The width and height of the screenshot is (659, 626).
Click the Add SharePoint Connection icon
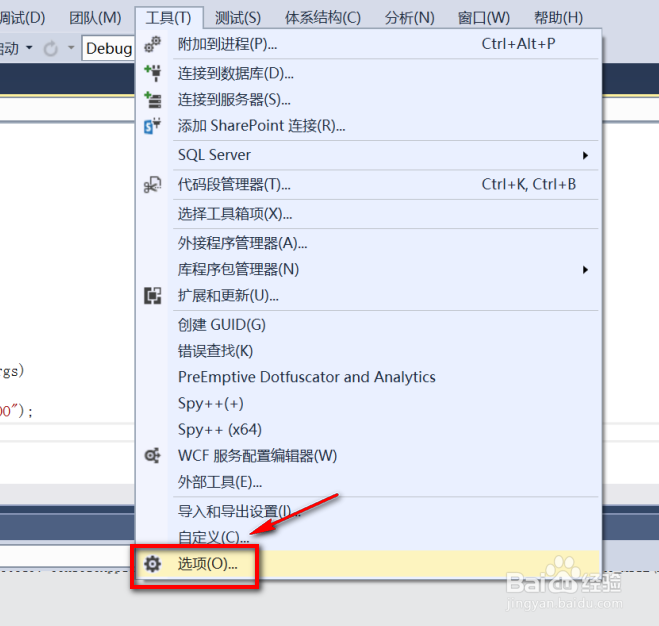[x=152, y=126]
